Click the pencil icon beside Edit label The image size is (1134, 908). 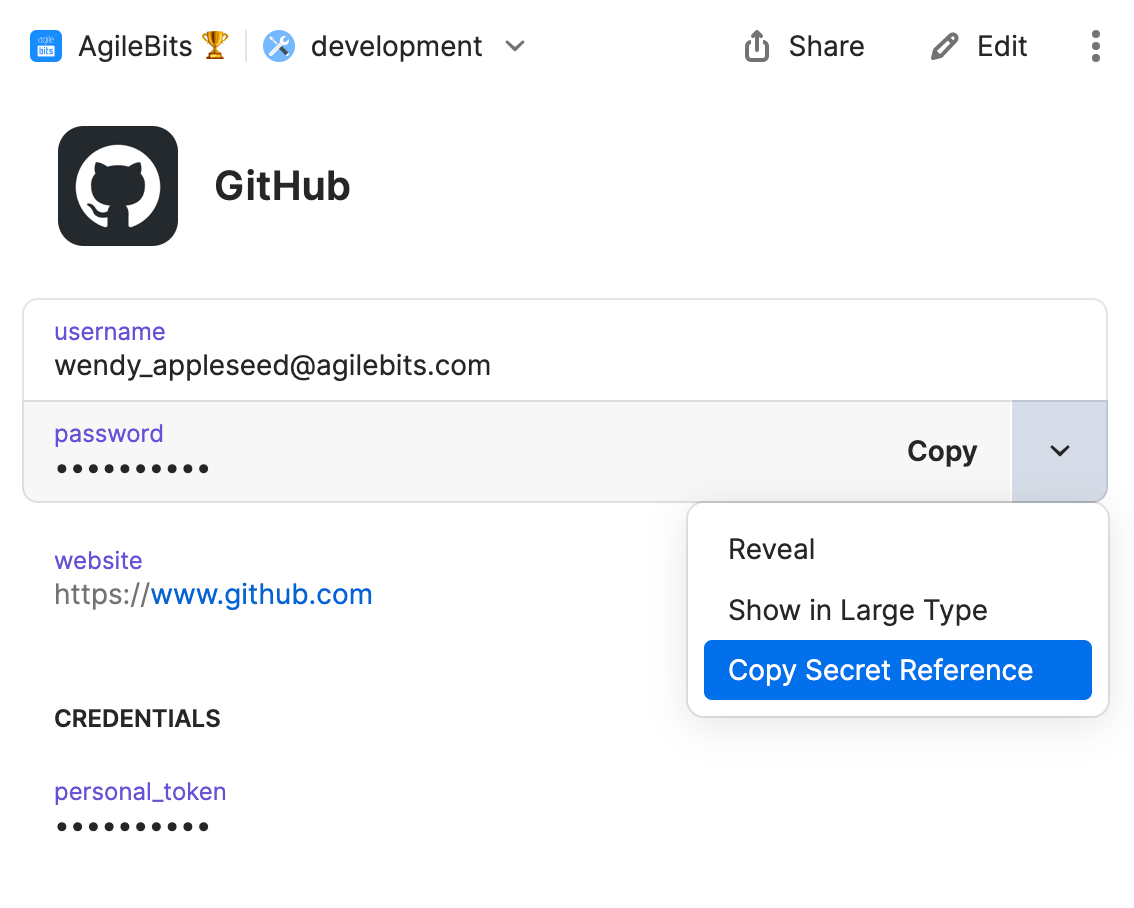click(x=944, y=45)
